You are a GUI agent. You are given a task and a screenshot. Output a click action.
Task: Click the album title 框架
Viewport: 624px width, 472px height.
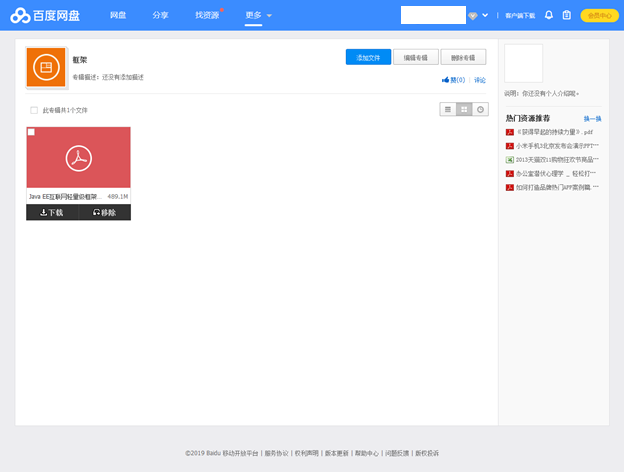tap(80, 60)
